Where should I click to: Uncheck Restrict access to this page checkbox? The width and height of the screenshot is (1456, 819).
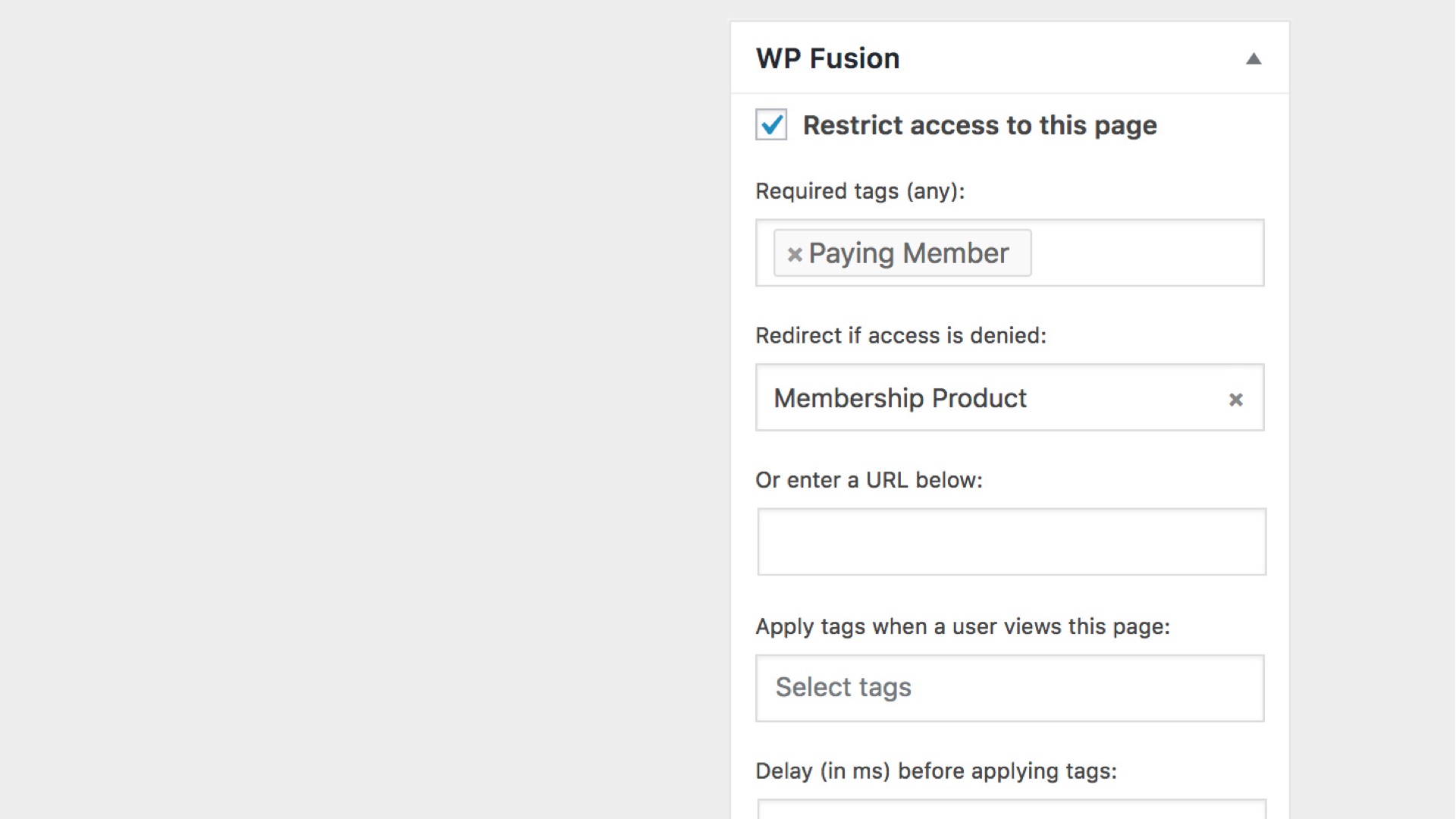tap(771, 125)
